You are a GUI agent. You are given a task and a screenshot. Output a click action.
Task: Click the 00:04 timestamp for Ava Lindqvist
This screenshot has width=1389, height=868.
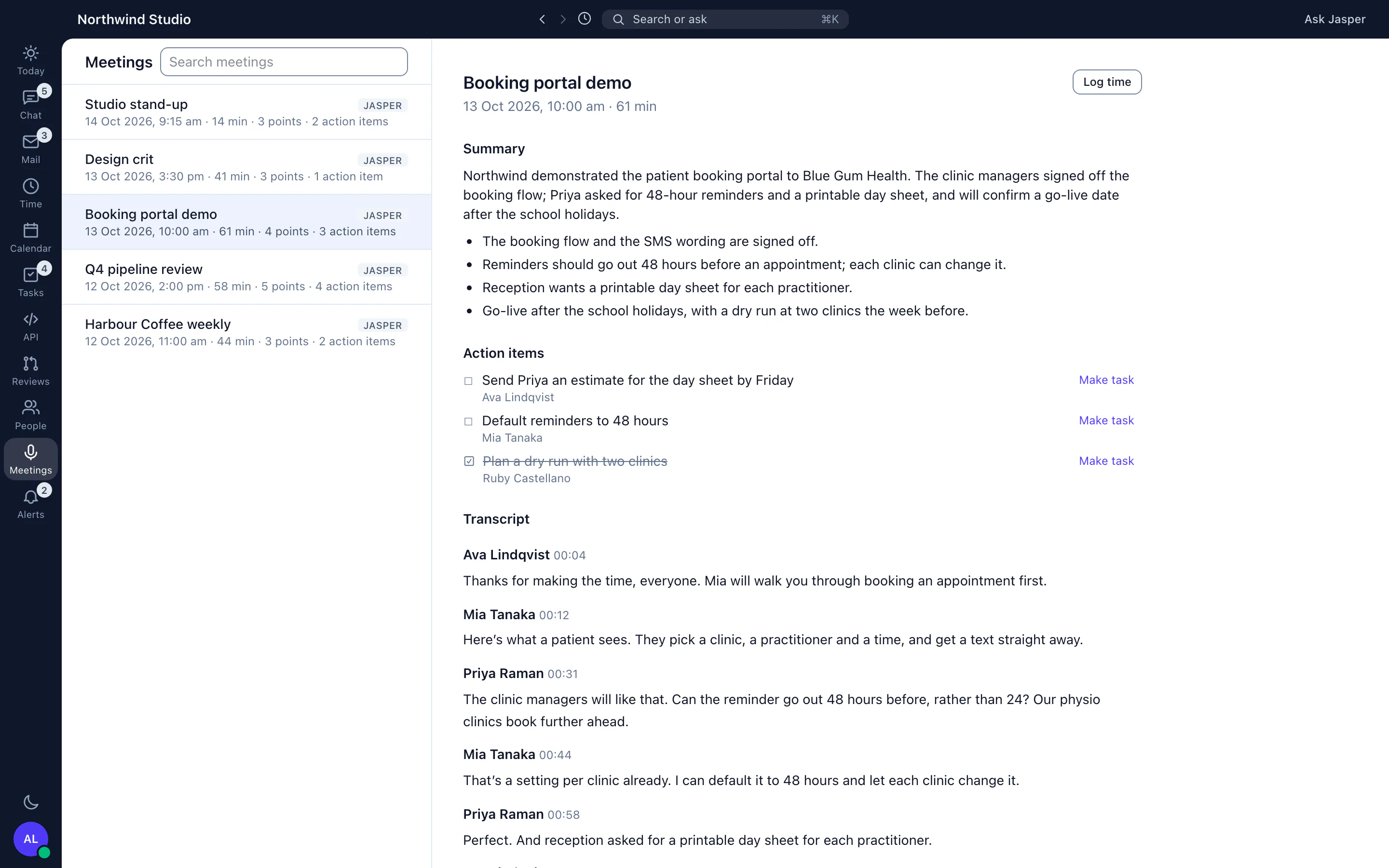[x=570, y=556]
